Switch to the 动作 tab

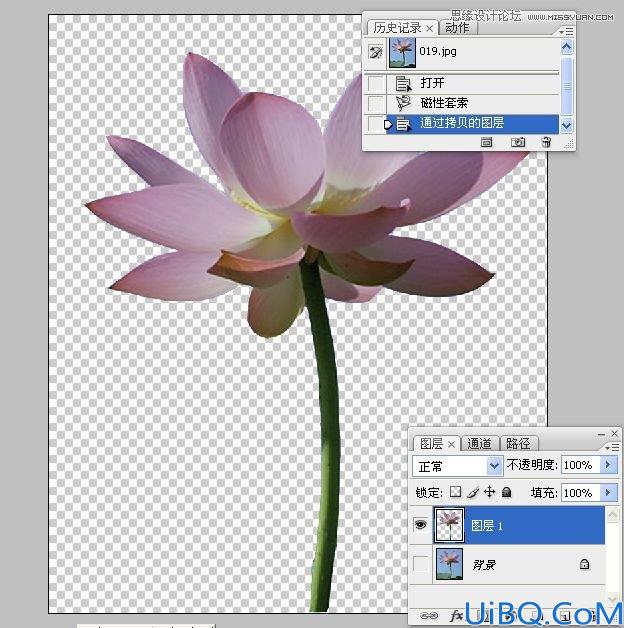coord(457,28)
